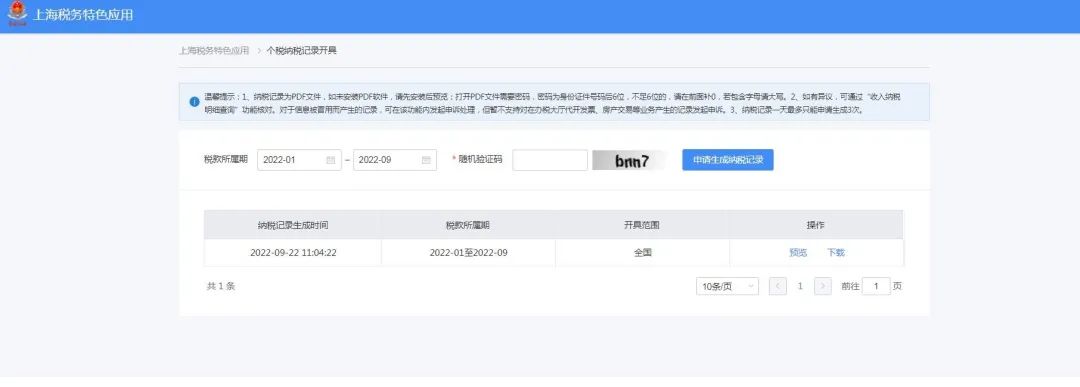Click the 前往 page number input

click(x=876, y=286)
